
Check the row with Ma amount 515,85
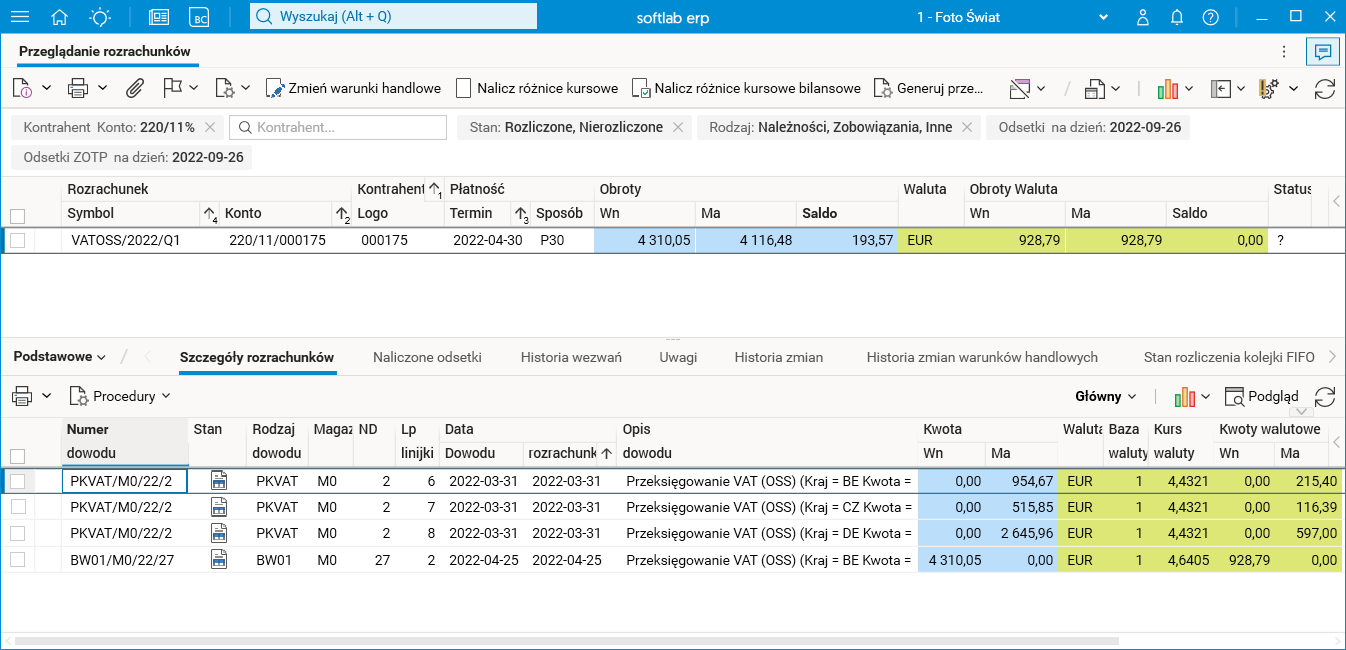point(17,507)
